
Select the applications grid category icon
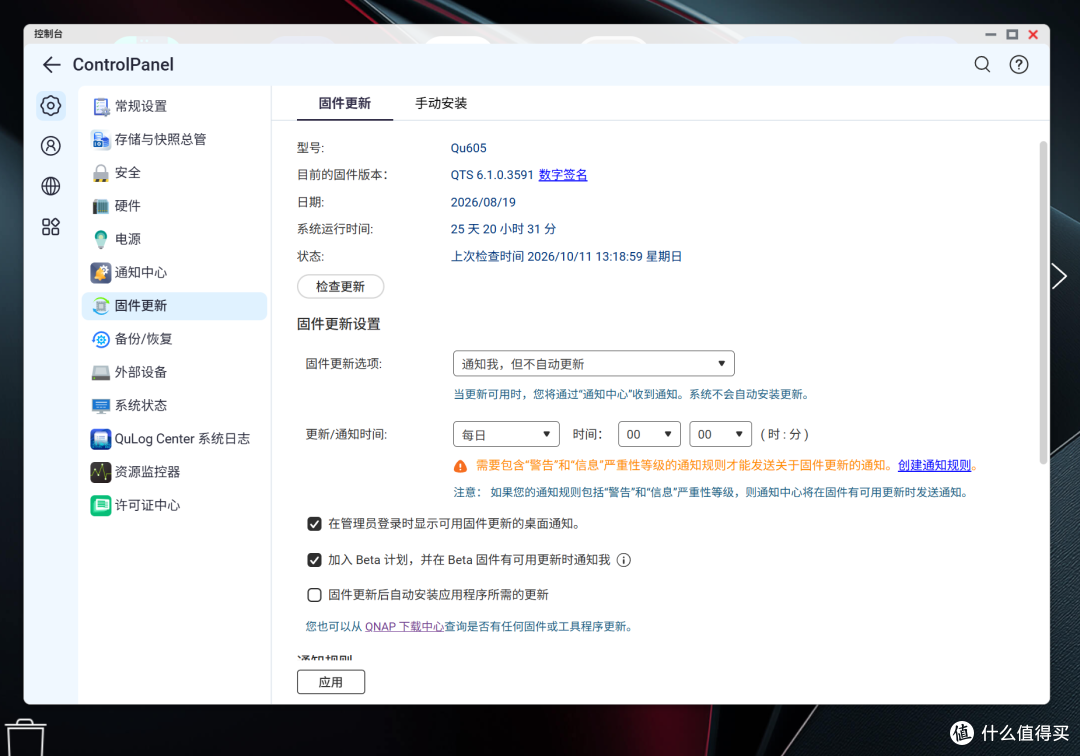tap(51, 227)
